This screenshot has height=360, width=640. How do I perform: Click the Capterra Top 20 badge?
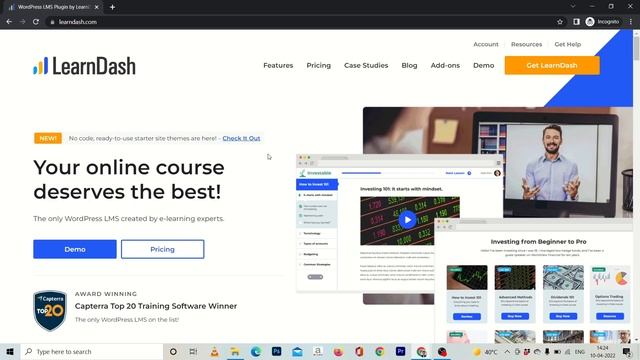(x=50, y=311)
